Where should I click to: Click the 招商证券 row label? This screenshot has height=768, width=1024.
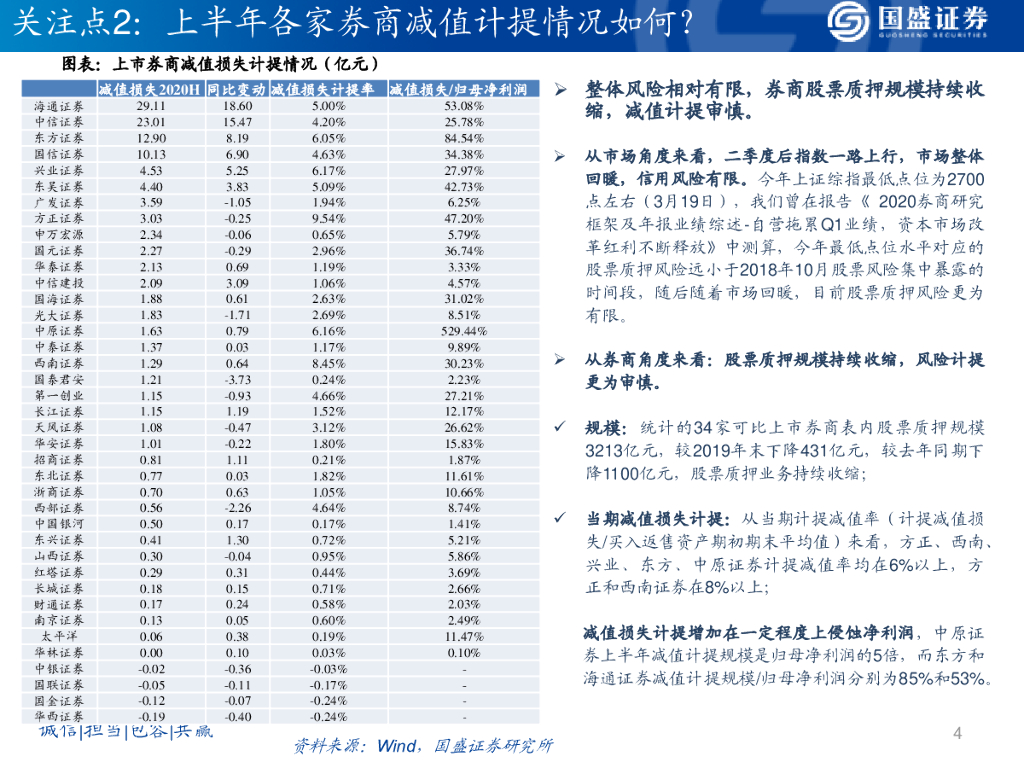(x=59, y=460)
